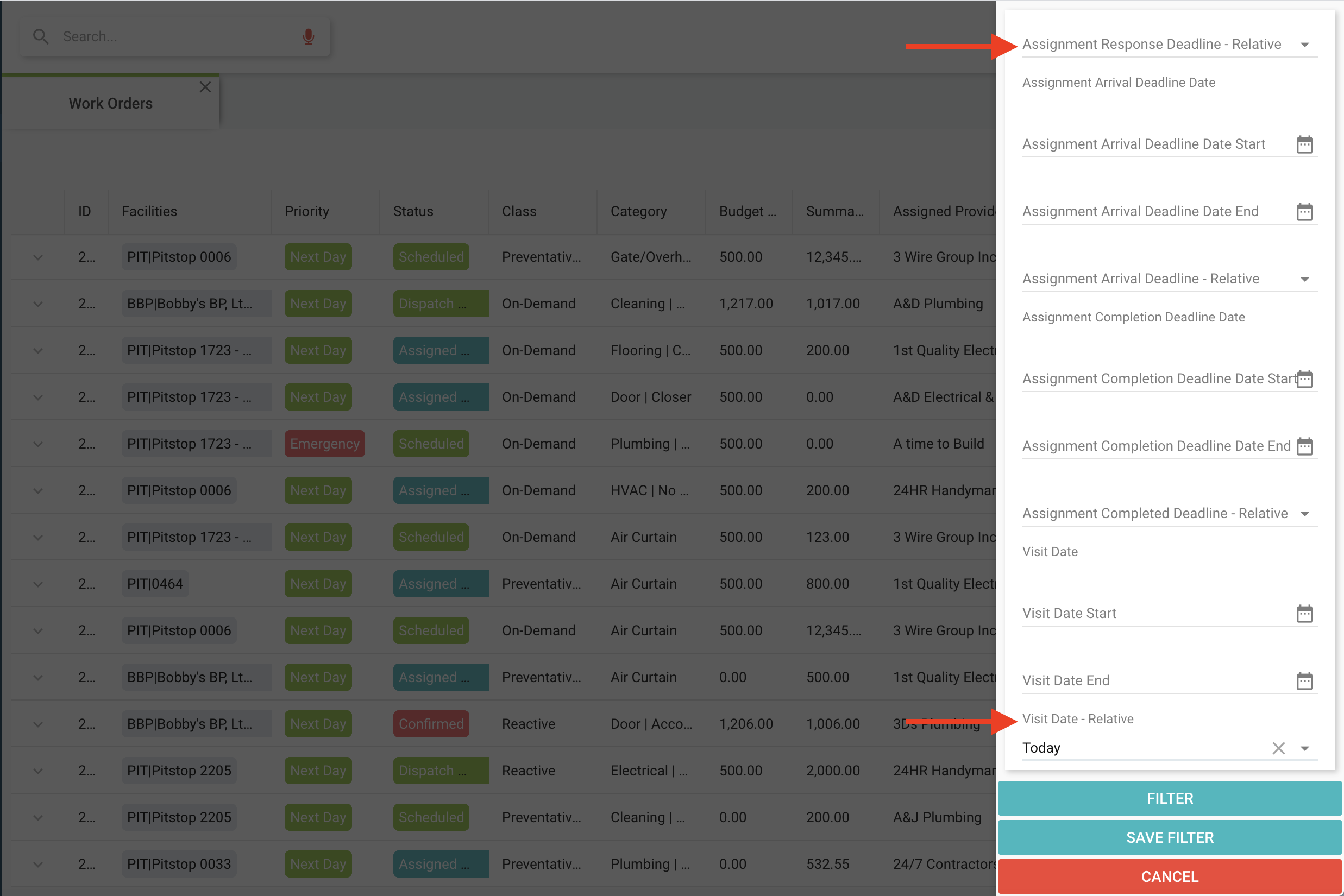Screen dimensions: 1344x896
Task: Select the Work Orders tab
Action: pyautogui.click(x=110, y=103)
